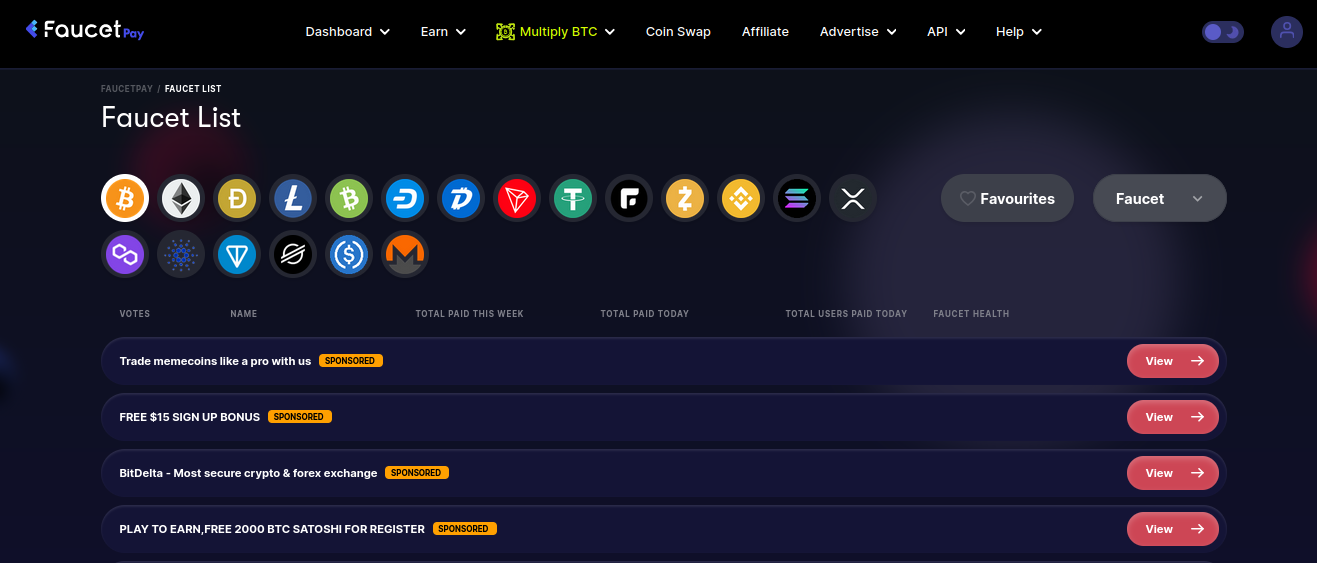Expand the Advertise menu
This screenshot has height=563, width=1317.
(x=858, y=32)
